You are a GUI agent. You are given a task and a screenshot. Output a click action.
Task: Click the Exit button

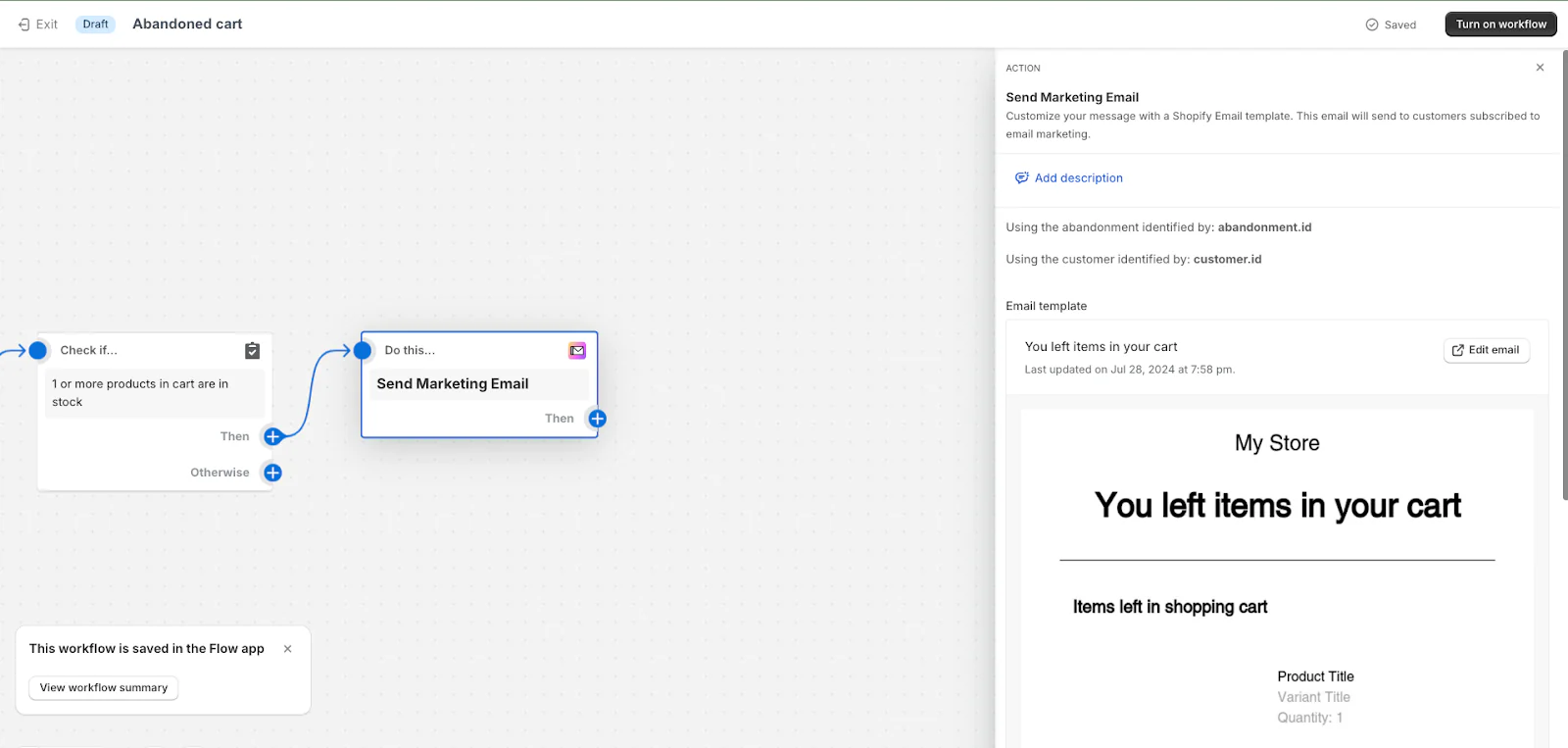point(38,25)
